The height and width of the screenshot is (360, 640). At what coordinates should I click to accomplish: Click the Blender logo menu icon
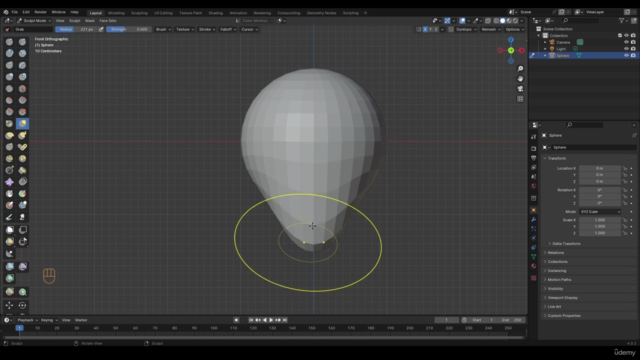(x=6, y=12)
